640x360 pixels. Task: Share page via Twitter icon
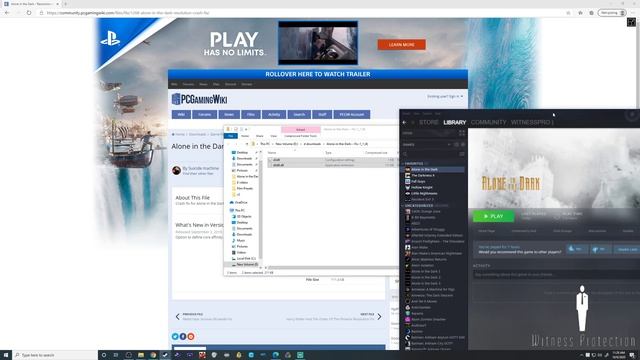point(175,336)
